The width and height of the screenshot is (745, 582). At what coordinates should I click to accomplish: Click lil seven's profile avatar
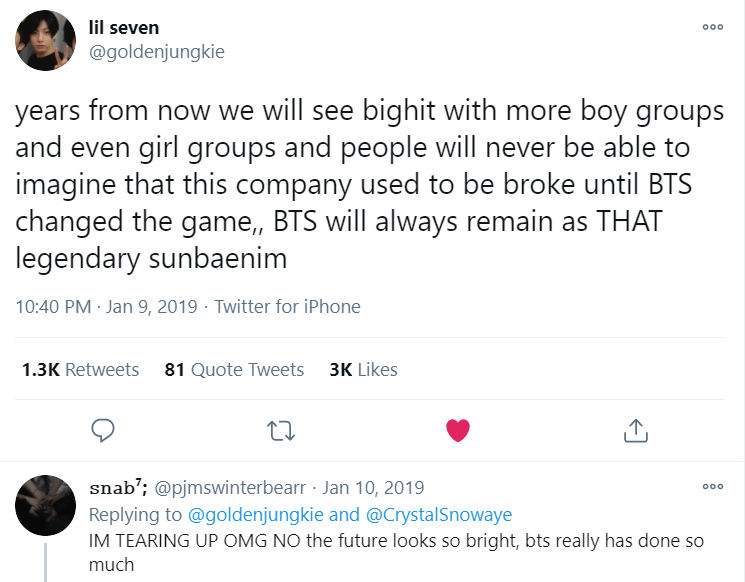coord(46,41)
